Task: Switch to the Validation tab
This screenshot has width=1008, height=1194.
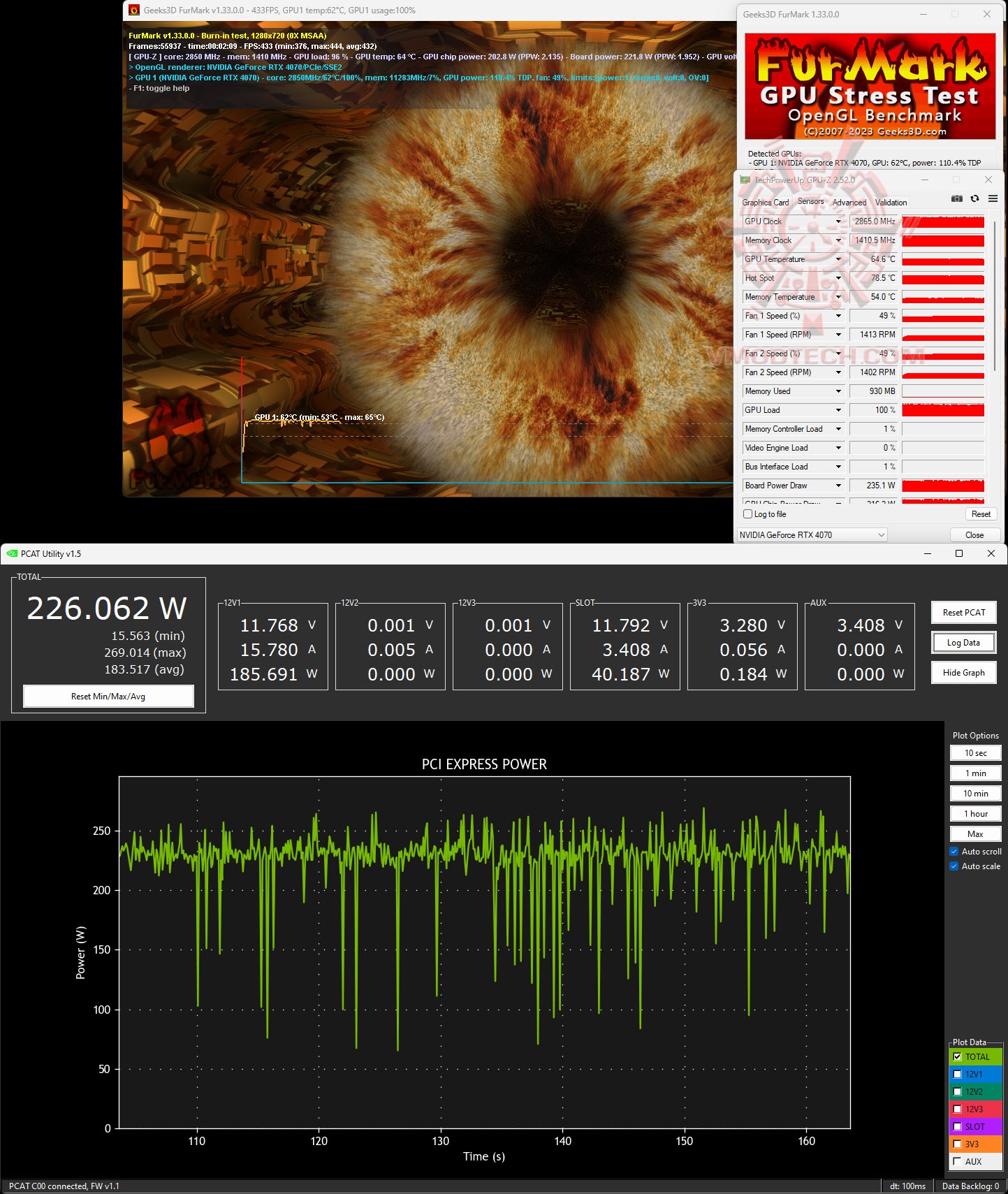Action: [x=891, y=203]
